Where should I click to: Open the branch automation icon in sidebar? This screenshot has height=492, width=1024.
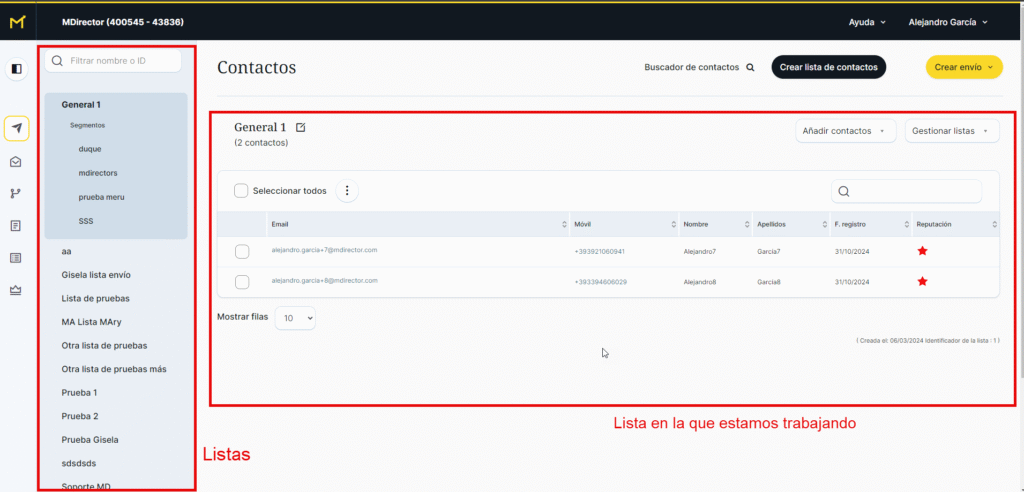(16, 194)
